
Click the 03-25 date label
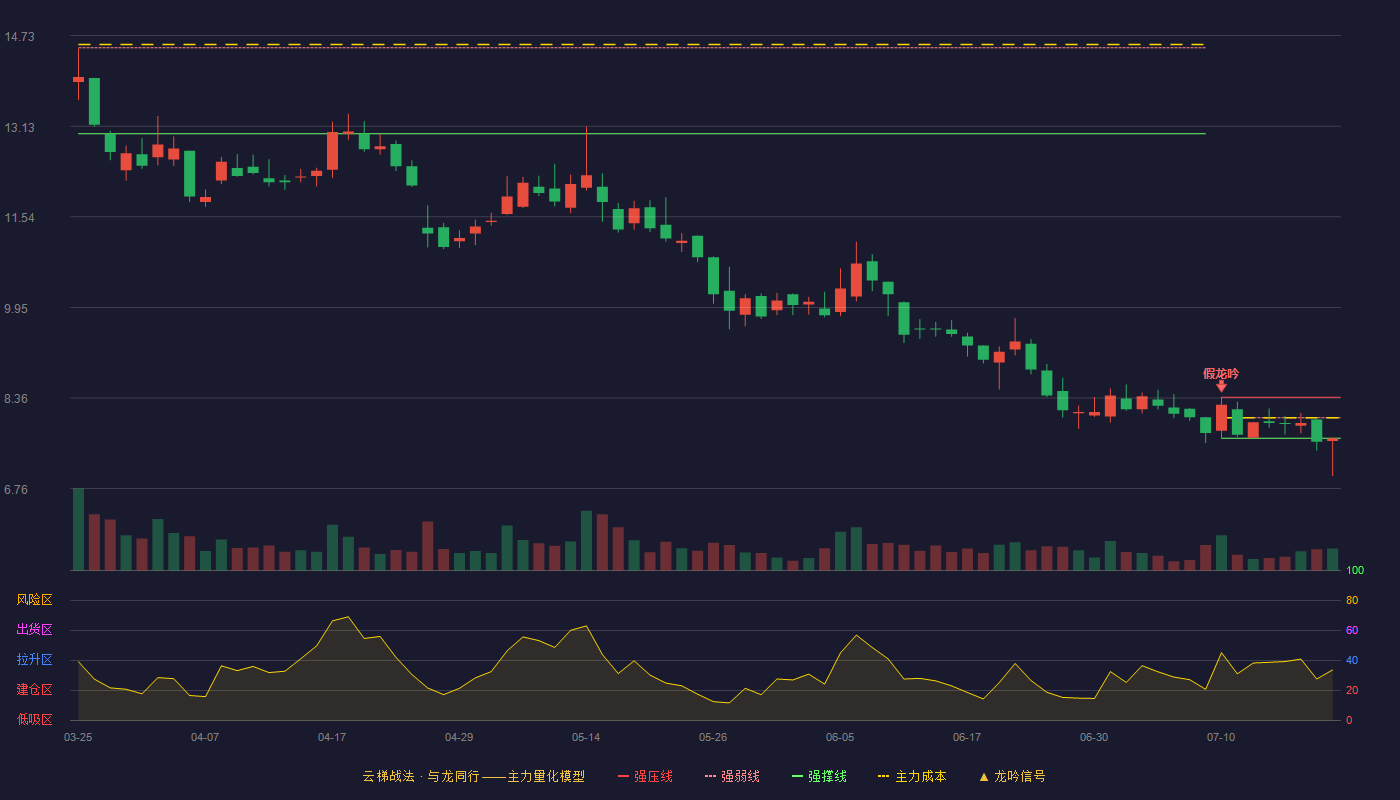coord(78,737)
